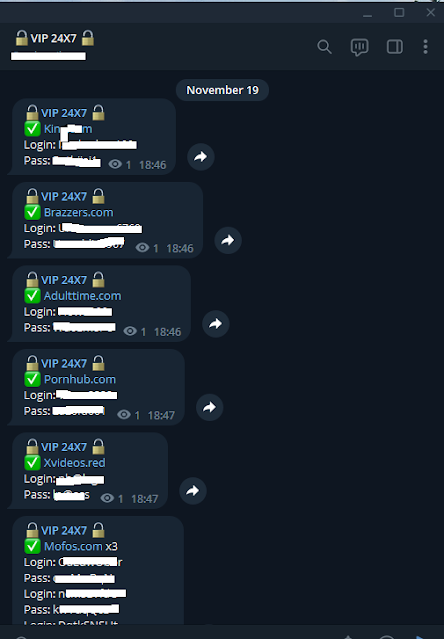Maximize the Telegram window
Image resolution: width=444 pixels, height=639 pixels.
[x=399, y=13]
